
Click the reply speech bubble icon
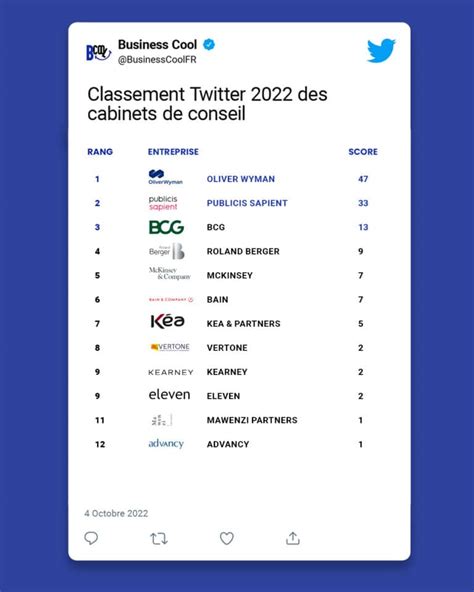91,538
